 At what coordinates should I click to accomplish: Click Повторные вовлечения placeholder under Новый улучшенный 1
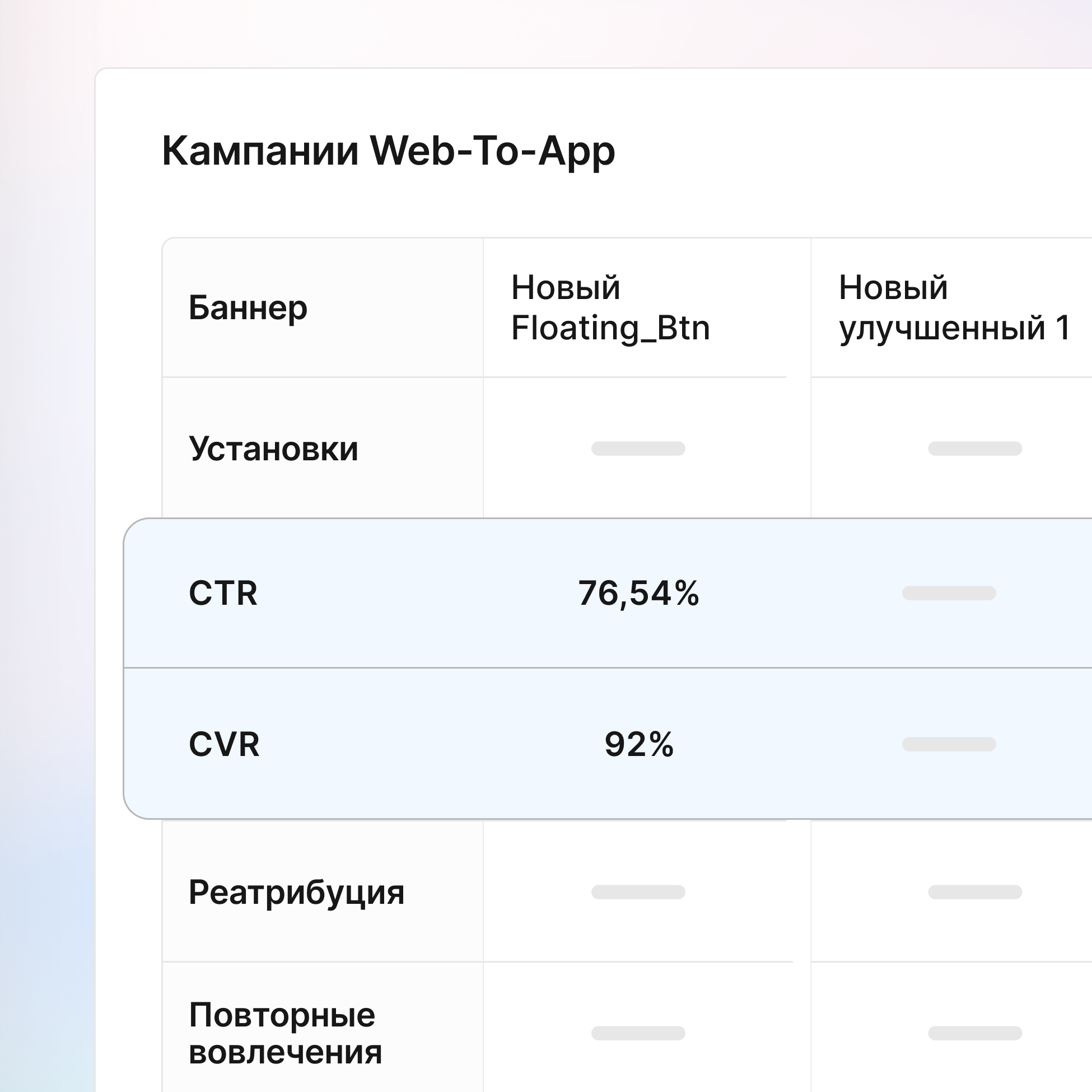pos(974,1033)
